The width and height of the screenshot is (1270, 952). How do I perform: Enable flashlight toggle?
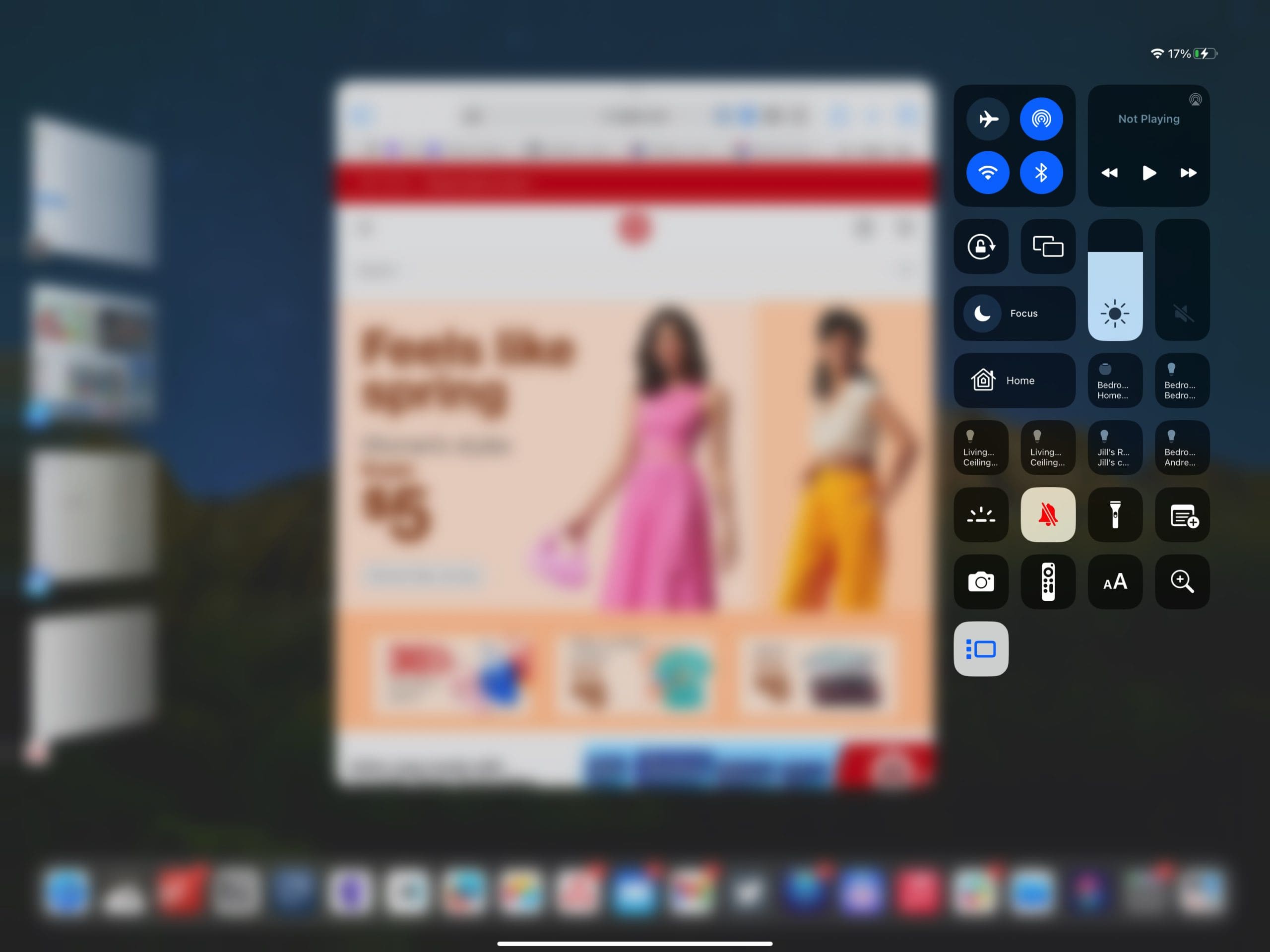tap(1114, 514)
